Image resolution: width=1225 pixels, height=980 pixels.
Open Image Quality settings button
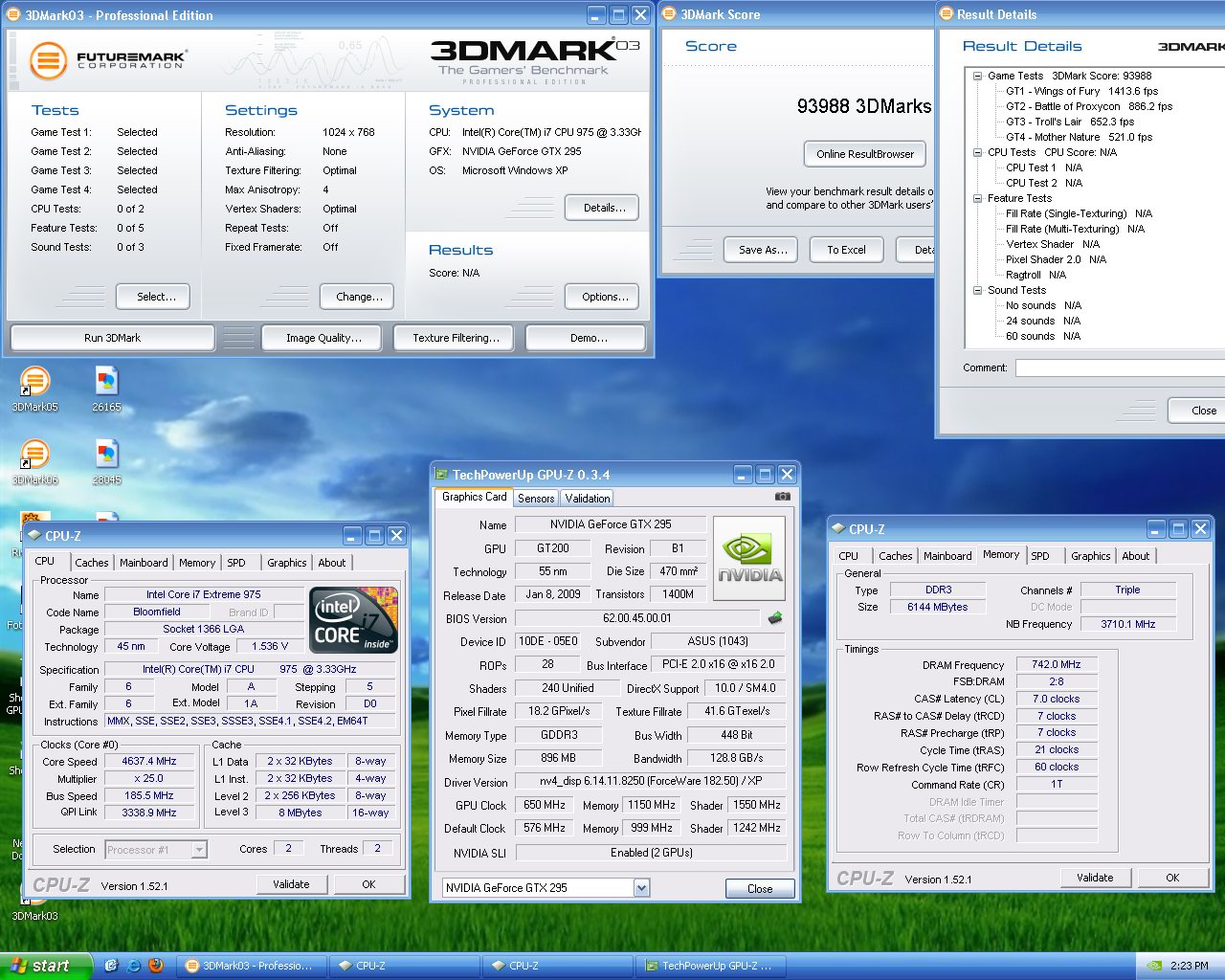point(323,338)
